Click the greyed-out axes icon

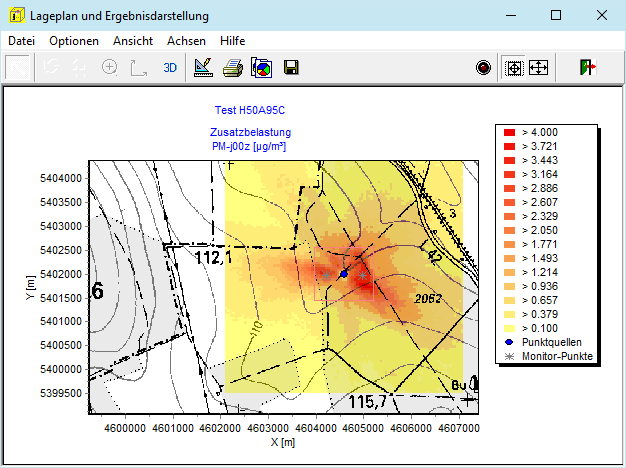(139, 67)
